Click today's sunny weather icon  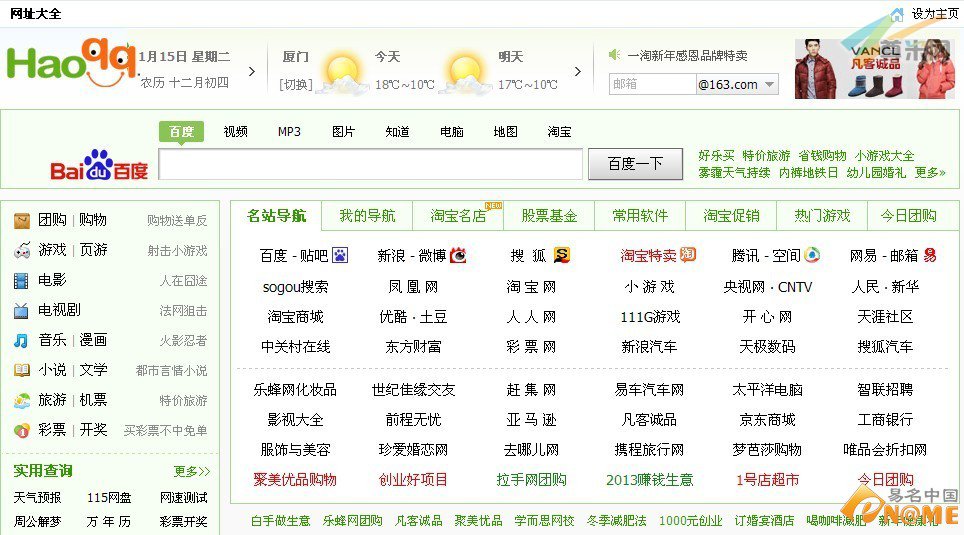(344, 74)
